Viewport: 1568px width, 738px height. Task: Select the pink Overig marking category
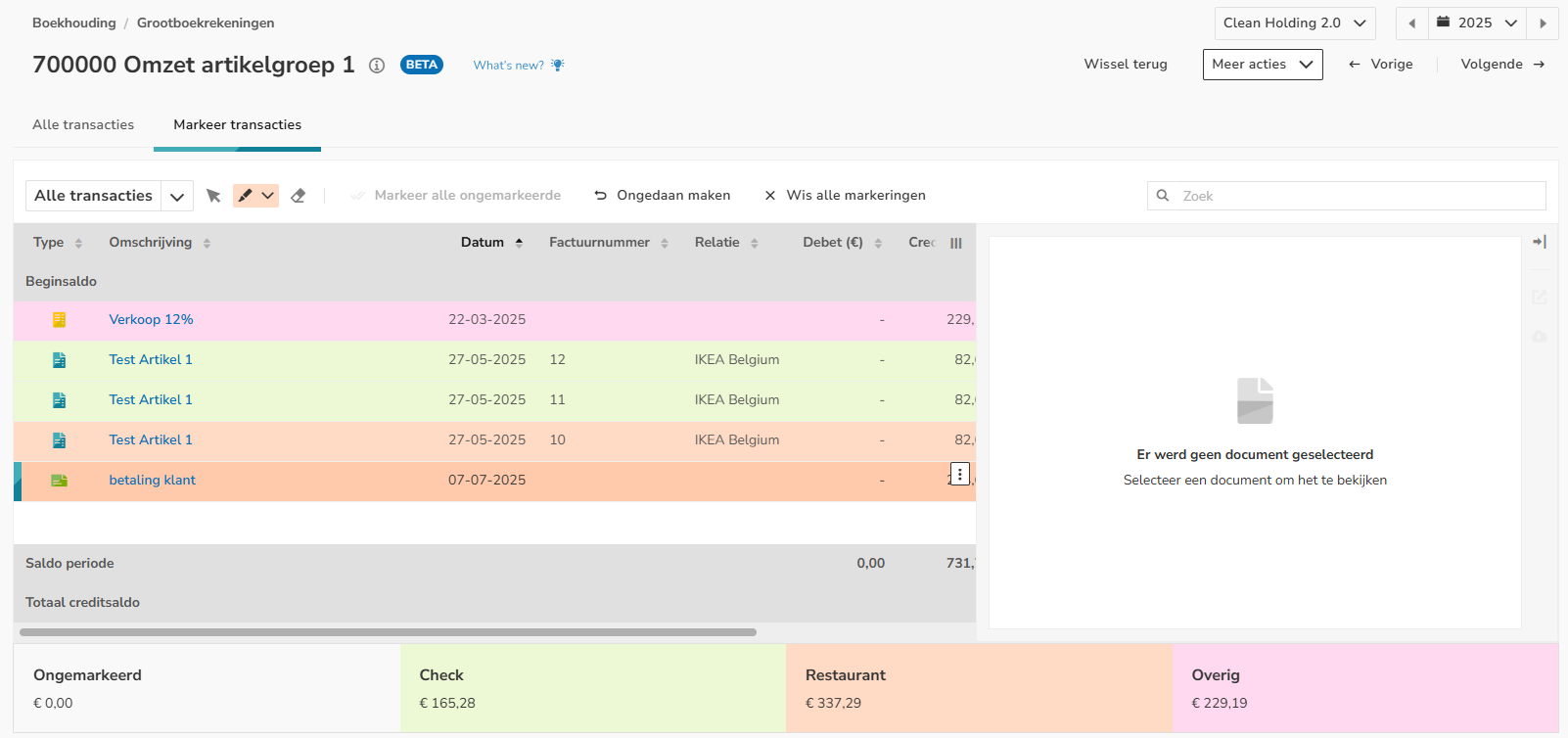coord(1365,688)
